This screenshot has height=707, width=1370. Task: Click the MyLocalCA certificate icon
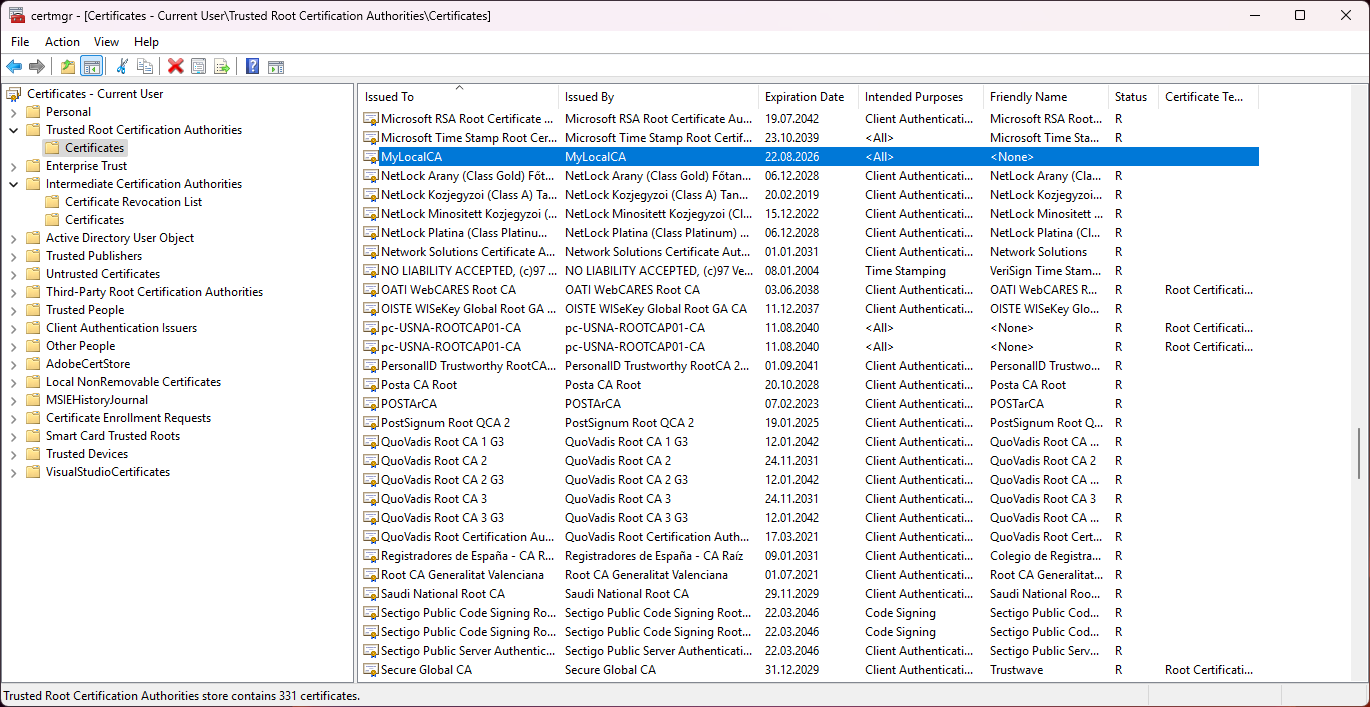tap(371, 157)
